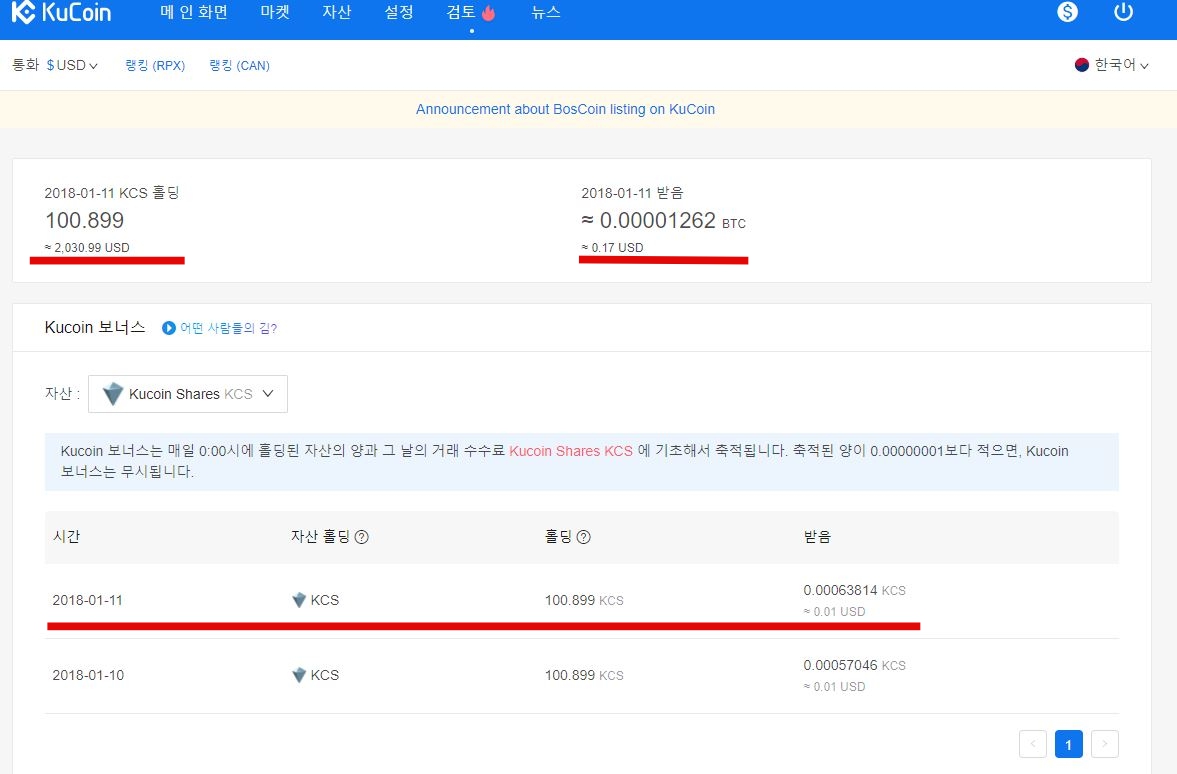Open the 설정 menu item
1177x774 pixels.
point(399,13)
